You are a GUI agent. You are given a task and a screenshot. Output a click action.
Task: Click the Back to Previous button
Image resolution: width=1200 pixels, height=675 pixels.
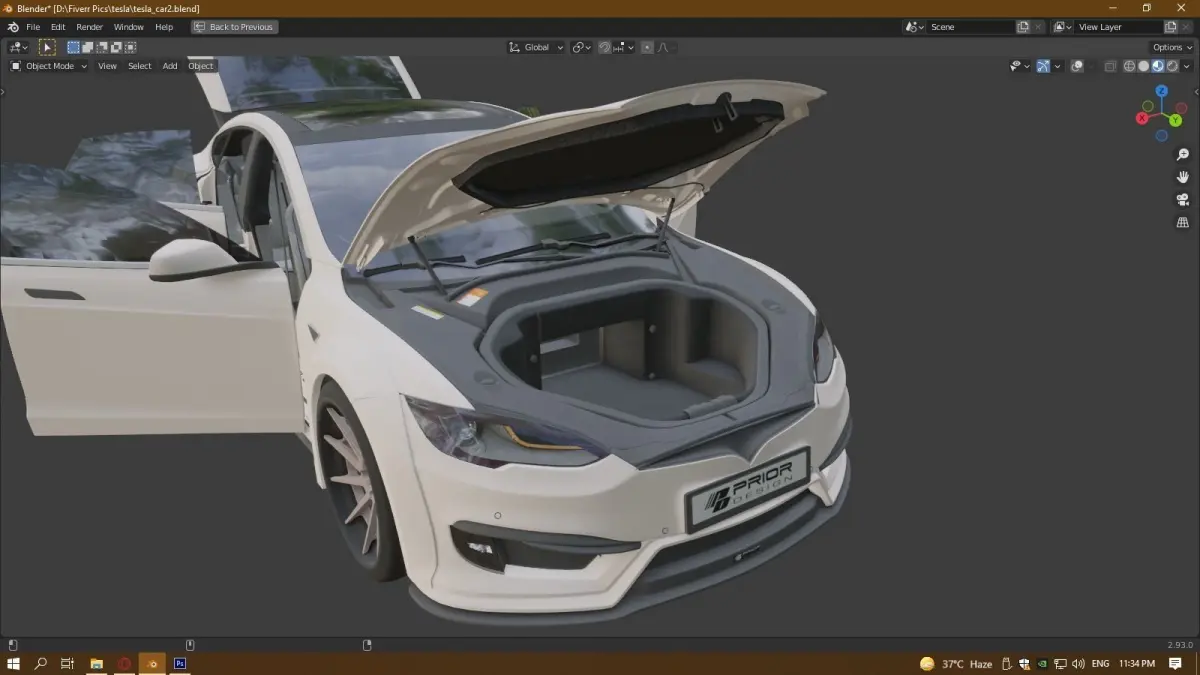(235, 27)
